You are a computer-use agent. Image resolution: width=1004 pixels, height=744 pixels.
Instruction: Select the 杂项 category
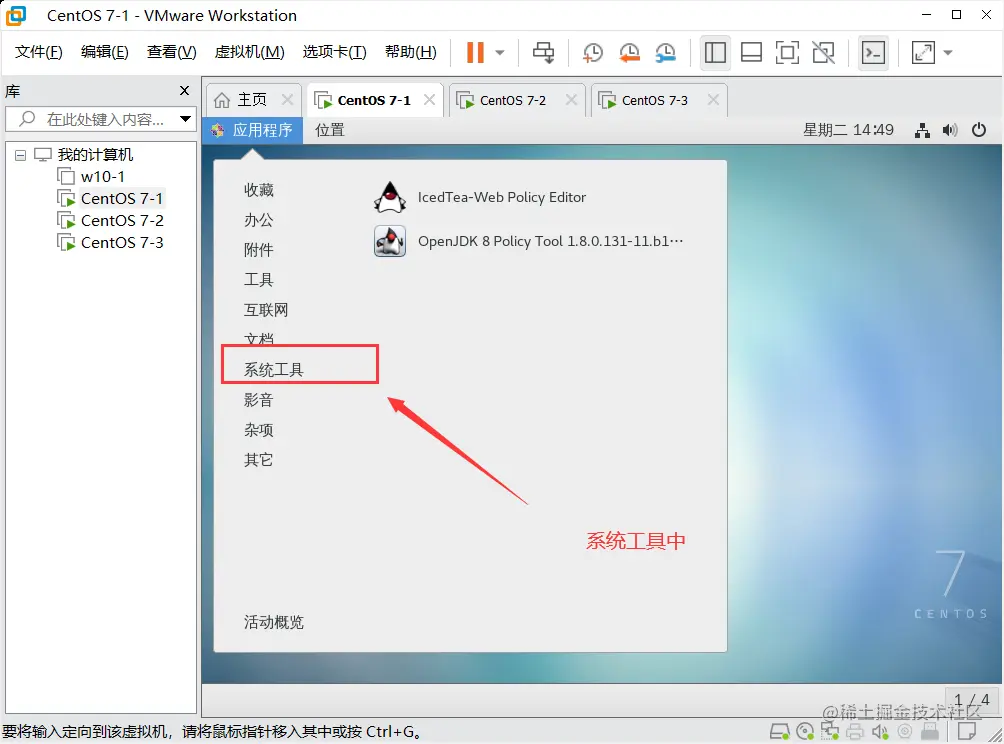pos(259,430)
